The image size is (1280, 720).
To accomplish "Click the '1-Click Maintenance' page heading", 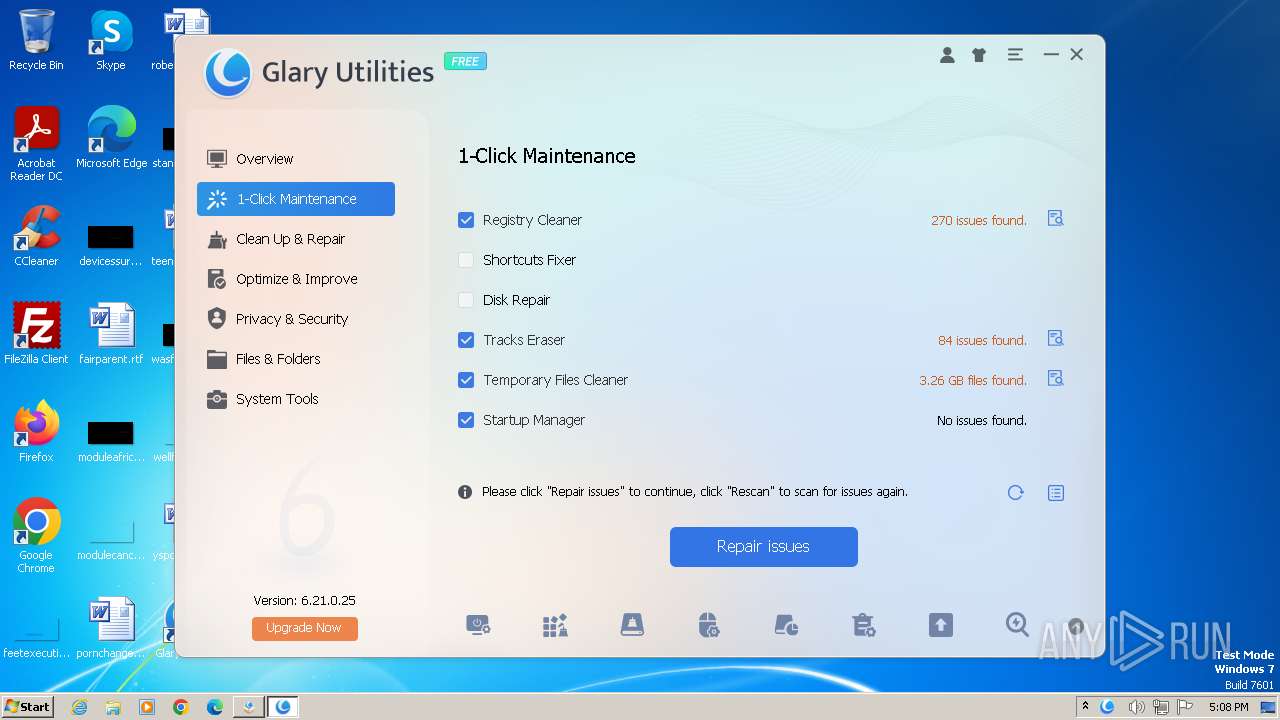I will (547, 156).
